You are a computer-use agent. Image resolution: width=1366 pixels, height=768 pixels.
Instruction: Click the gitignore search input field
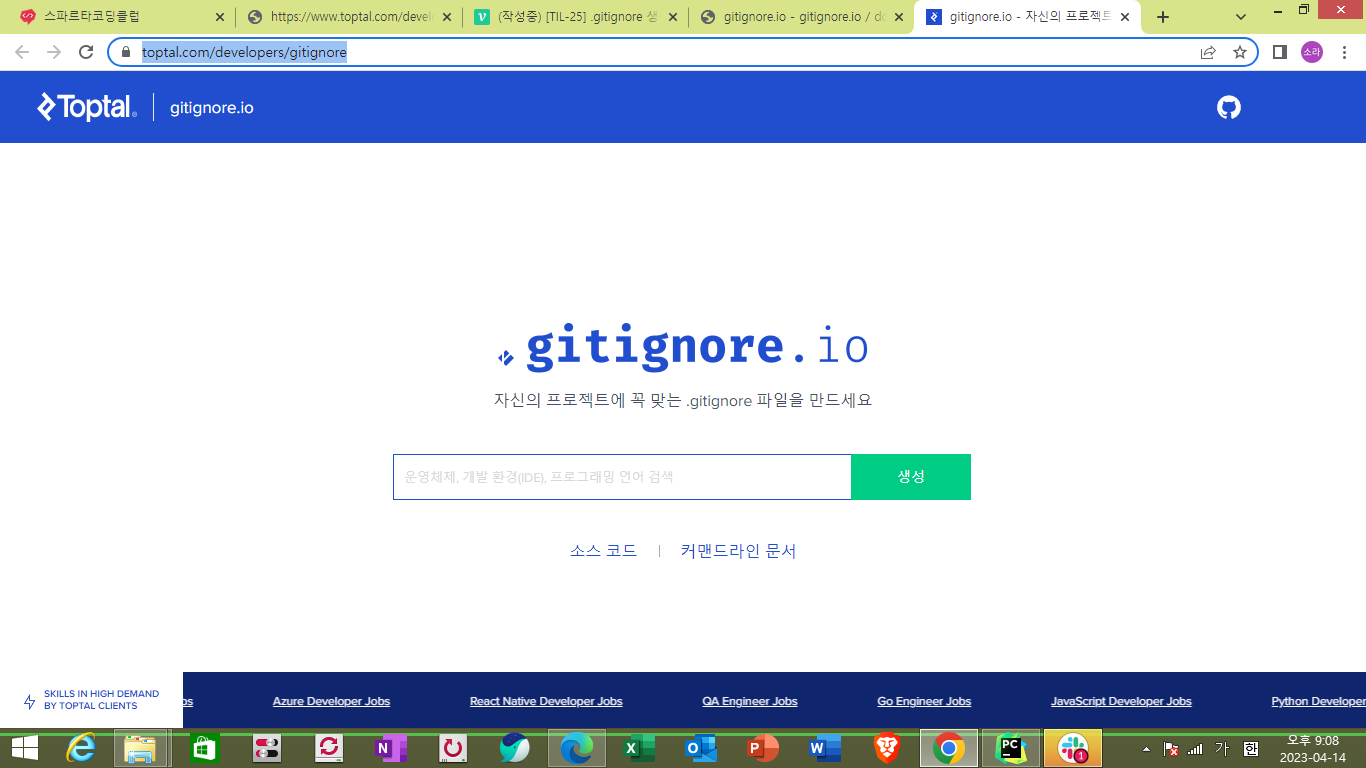point(620,477)
